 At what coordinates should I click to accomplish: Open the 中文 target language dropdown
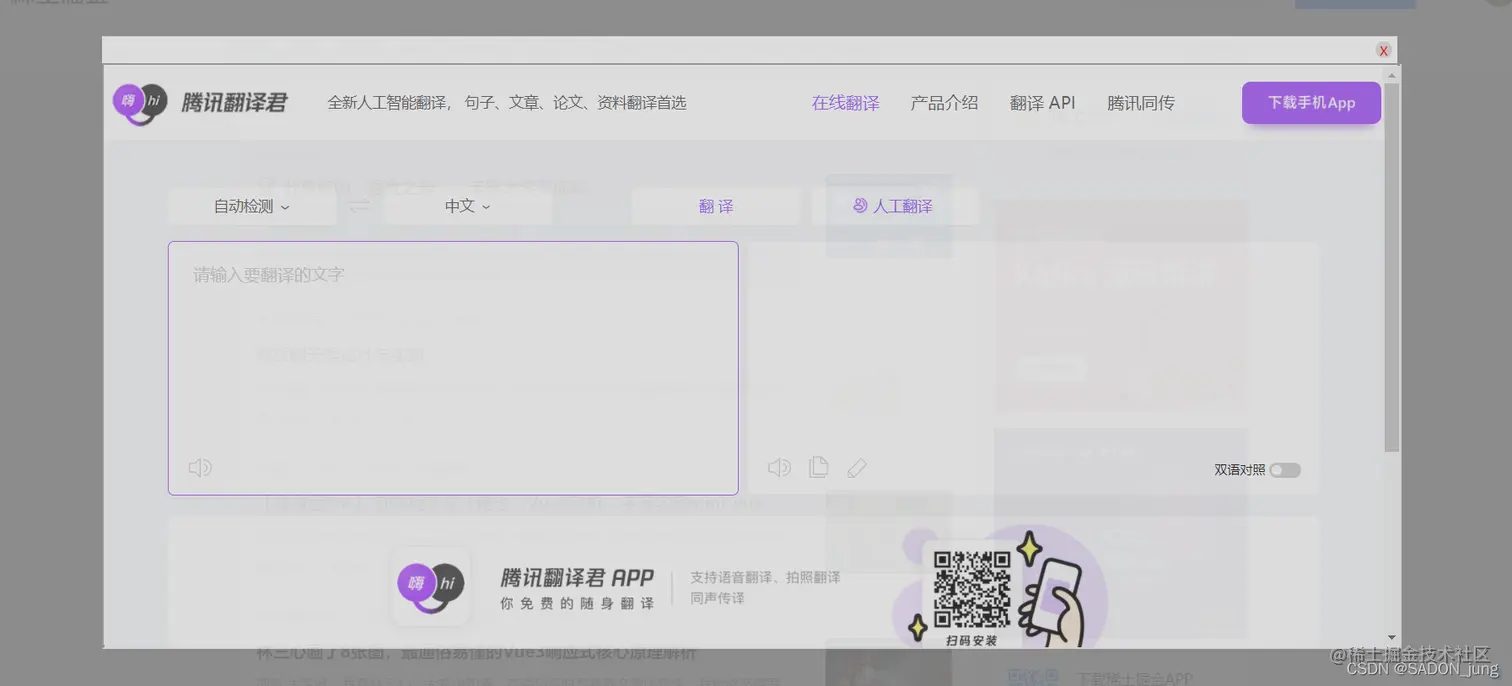click(468, 206)
